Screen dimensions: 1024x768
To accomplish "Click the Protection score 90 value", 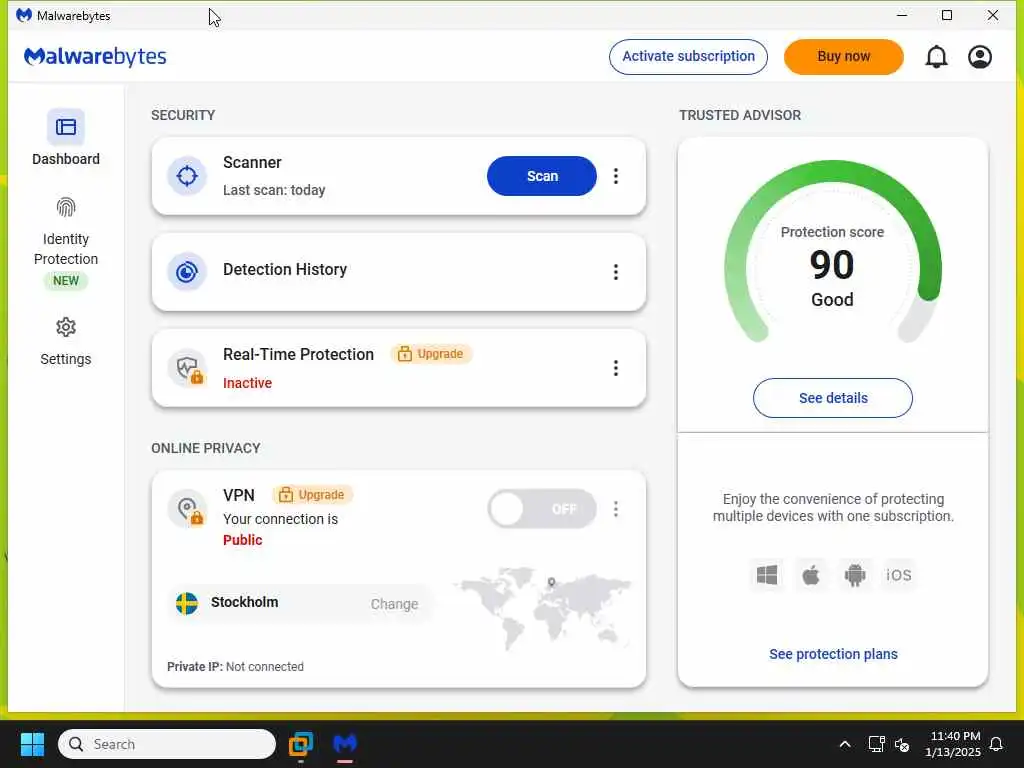I will tap(831, 264).
